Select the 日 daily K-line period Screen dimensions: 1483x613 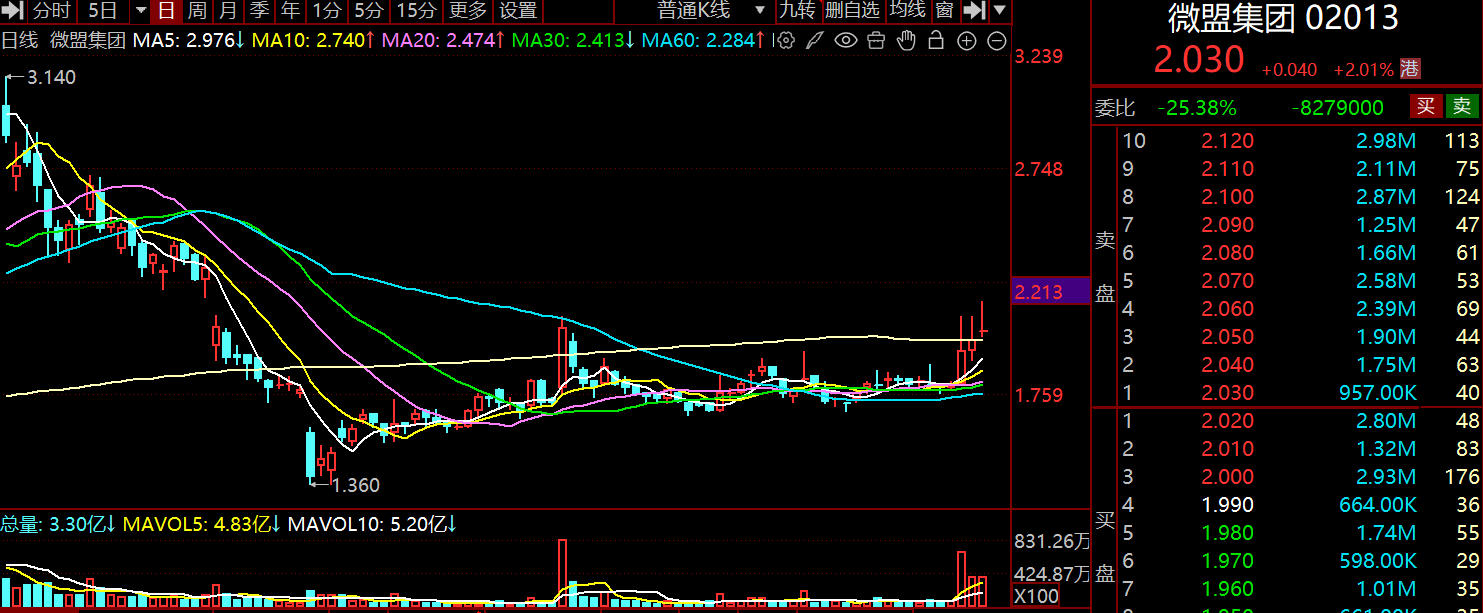click(166, 11)
